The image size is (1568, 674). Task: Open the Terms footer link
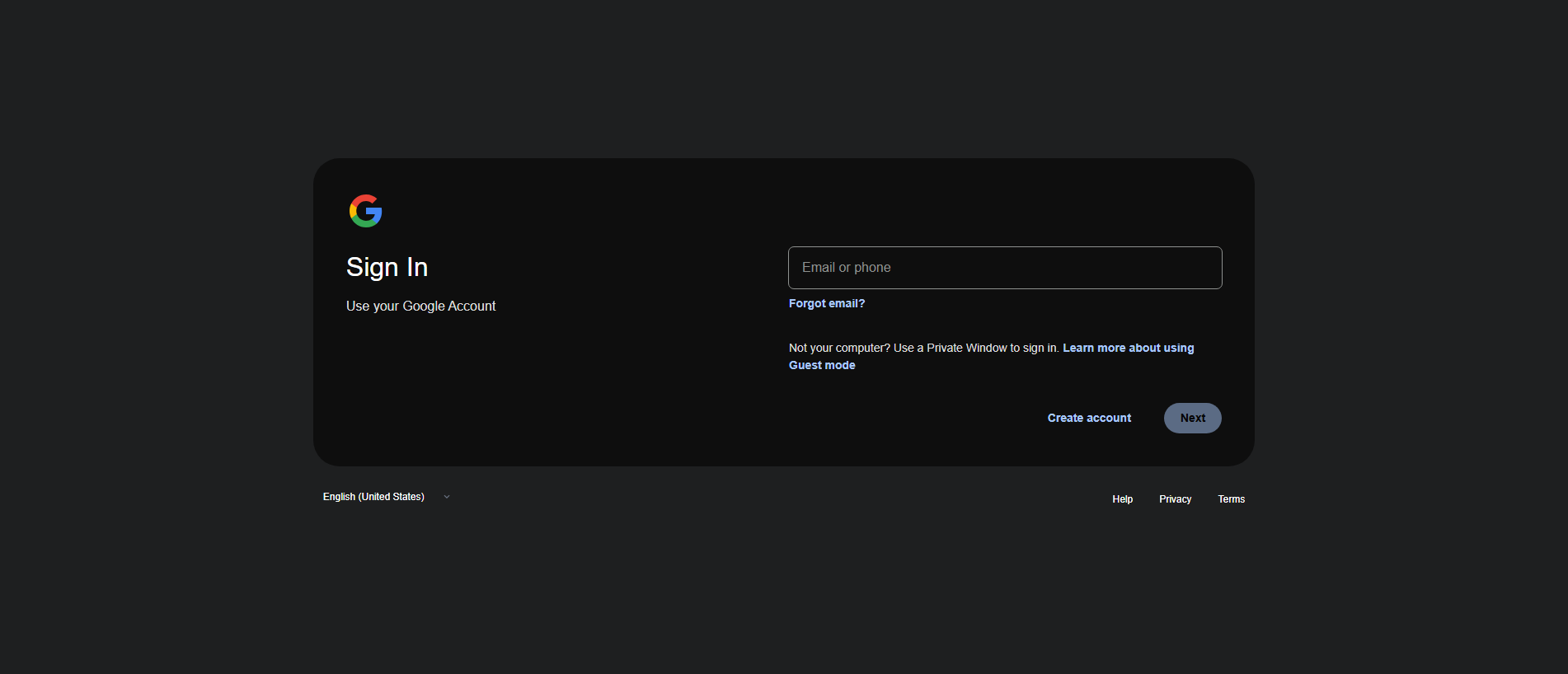pos(1232,499)
